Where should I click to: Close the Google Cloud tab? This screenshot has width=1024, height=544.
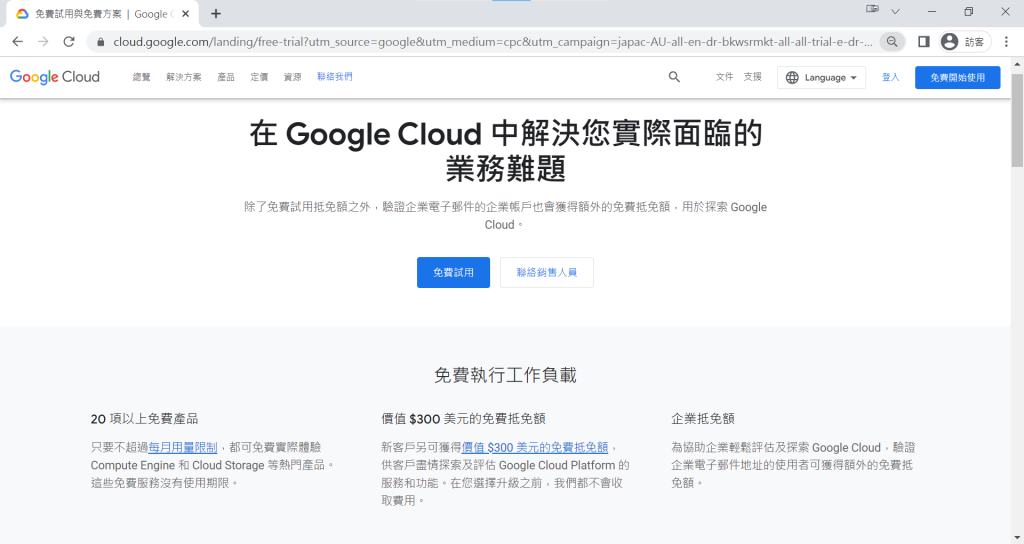point(185,14)
